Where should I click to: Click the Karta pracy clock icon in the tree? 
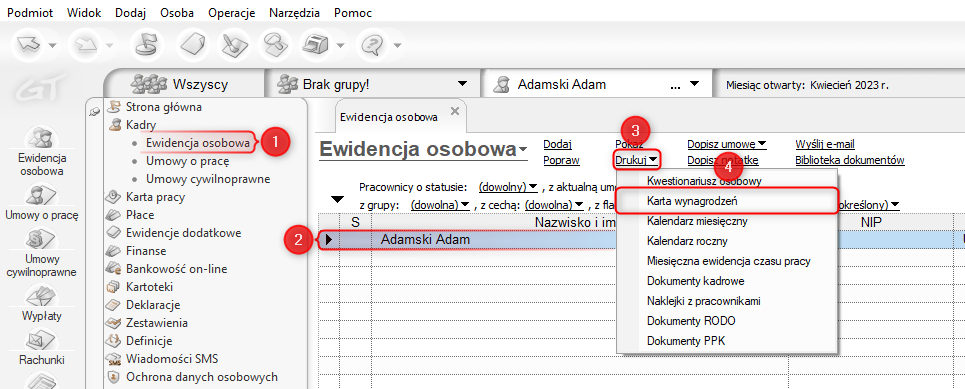point(114,198)
